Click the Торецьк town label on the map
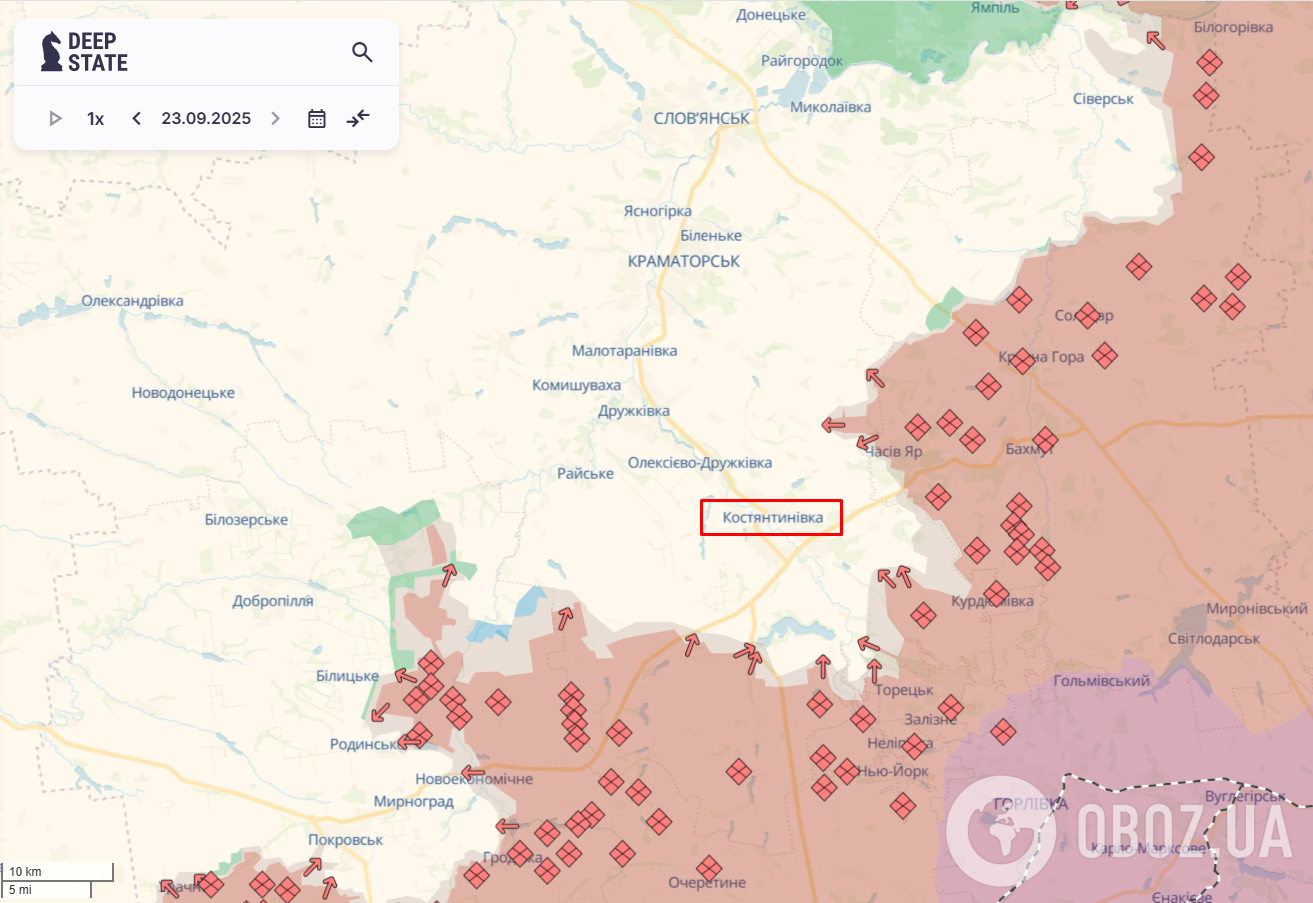 (903, 689)
